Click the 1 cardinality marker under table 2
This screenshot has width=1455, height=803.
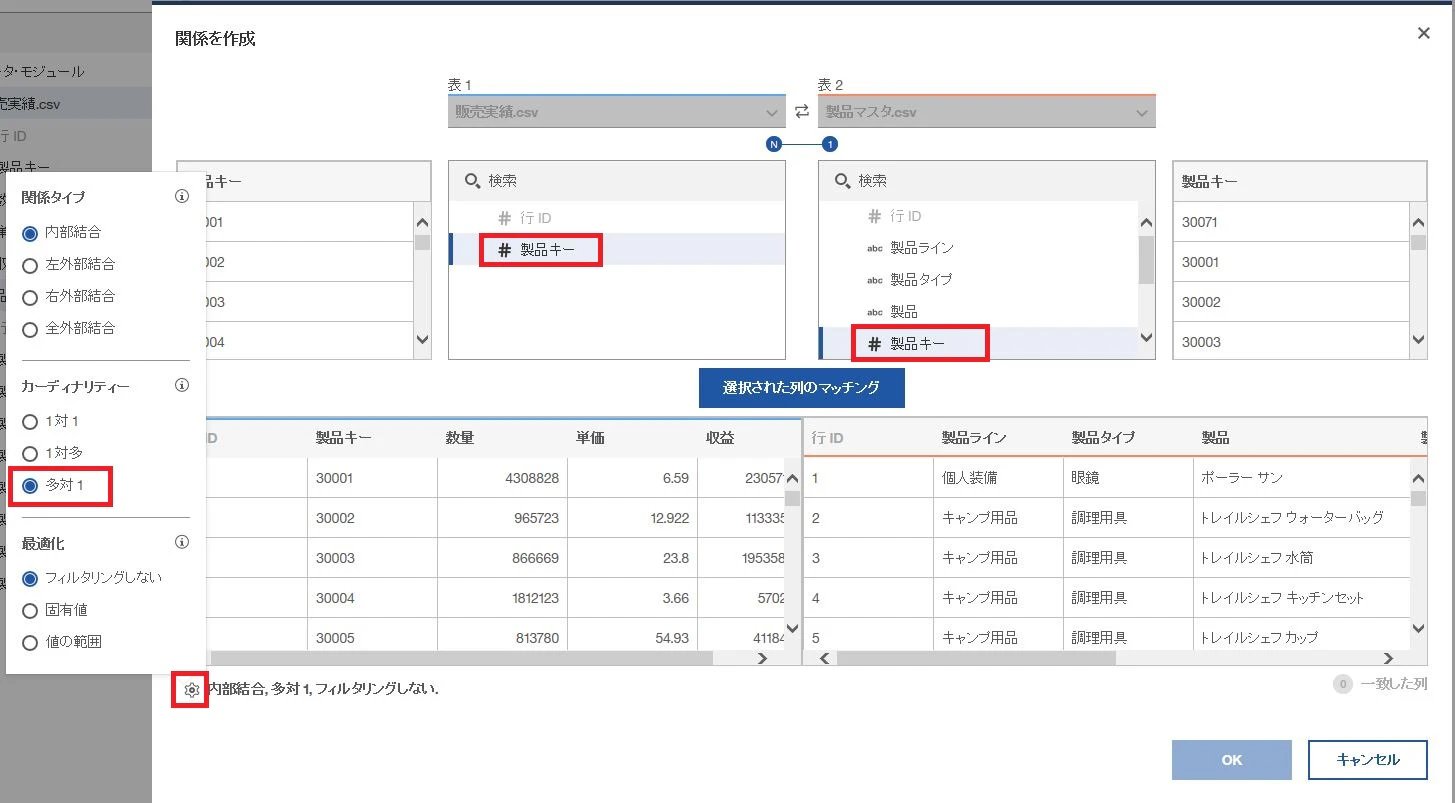click(830, 144)
